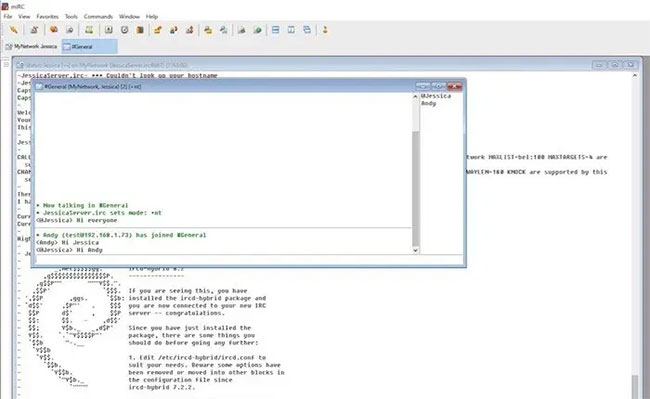
Task: Maximize the Status window
Action: tap(615, 65)
